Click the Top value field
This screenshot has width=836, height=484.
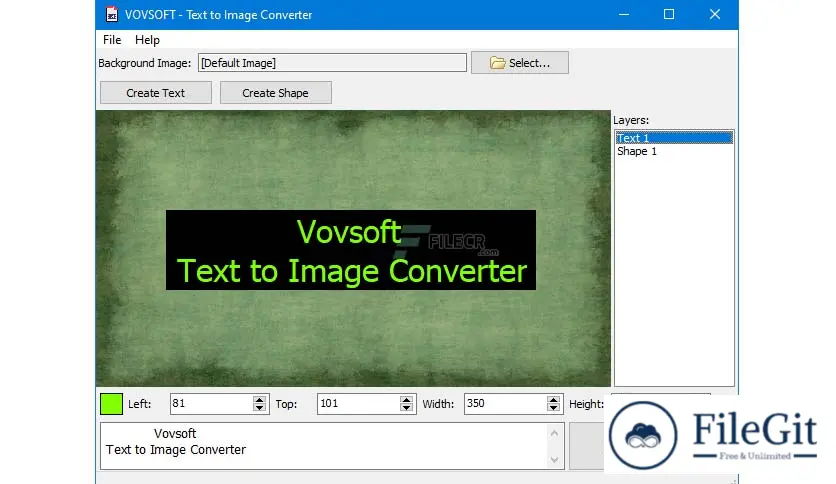(358, 404)
